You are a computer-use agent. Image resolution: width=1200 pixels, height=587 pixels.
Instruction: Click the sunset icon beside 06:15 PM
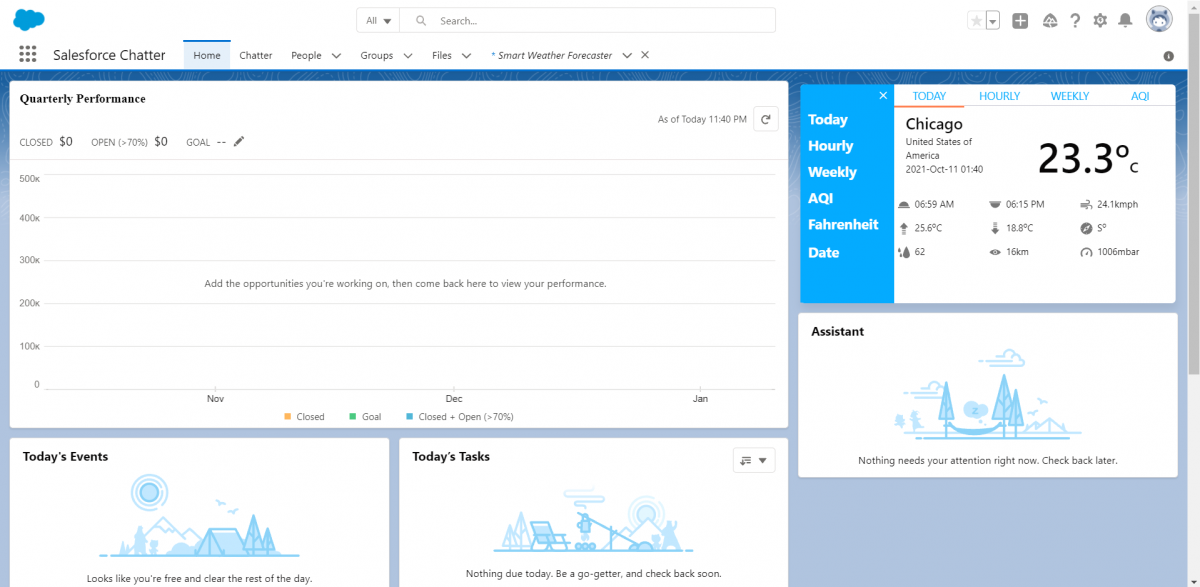pyautogui.click(x=995, y=204)
